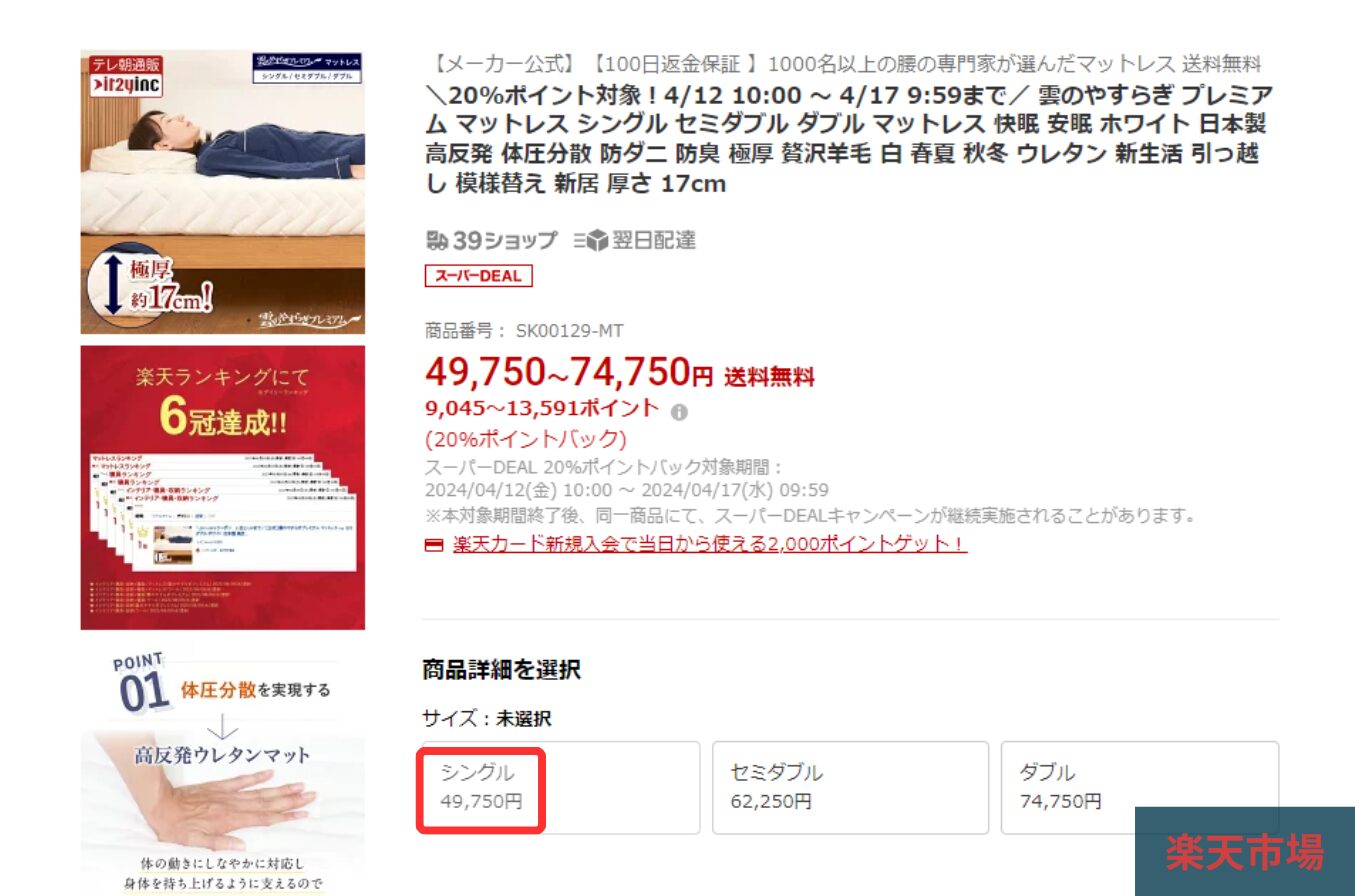This screenshot has height=896, width=1355.
Task: Click the 39ショップ truck icon
Action: (x=436, y=240)
